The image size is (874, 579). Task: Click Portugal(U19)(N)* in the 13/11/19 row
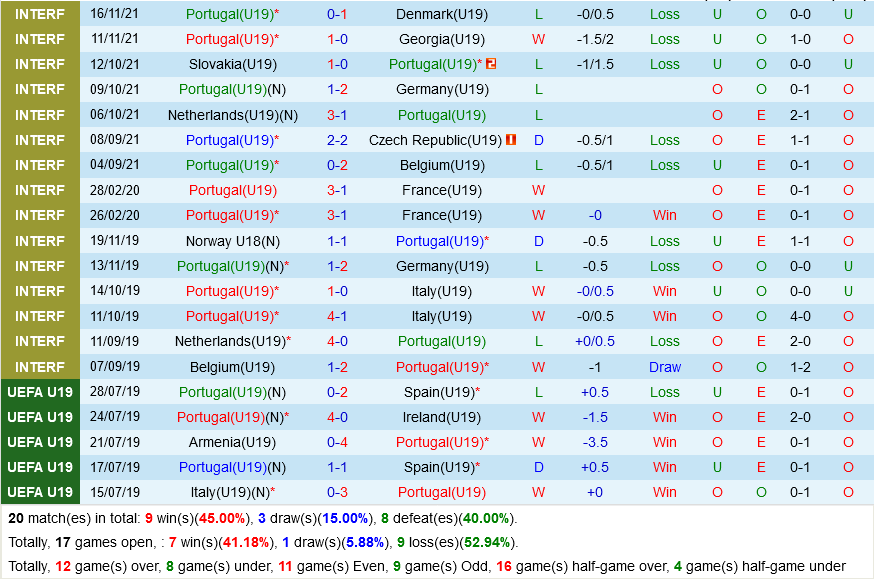(233, 266)
